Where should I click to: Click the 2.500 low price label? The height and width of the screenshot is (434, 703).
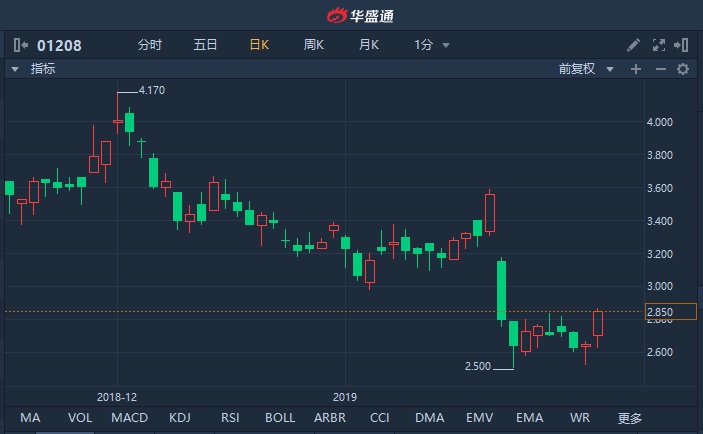(478, 366)
